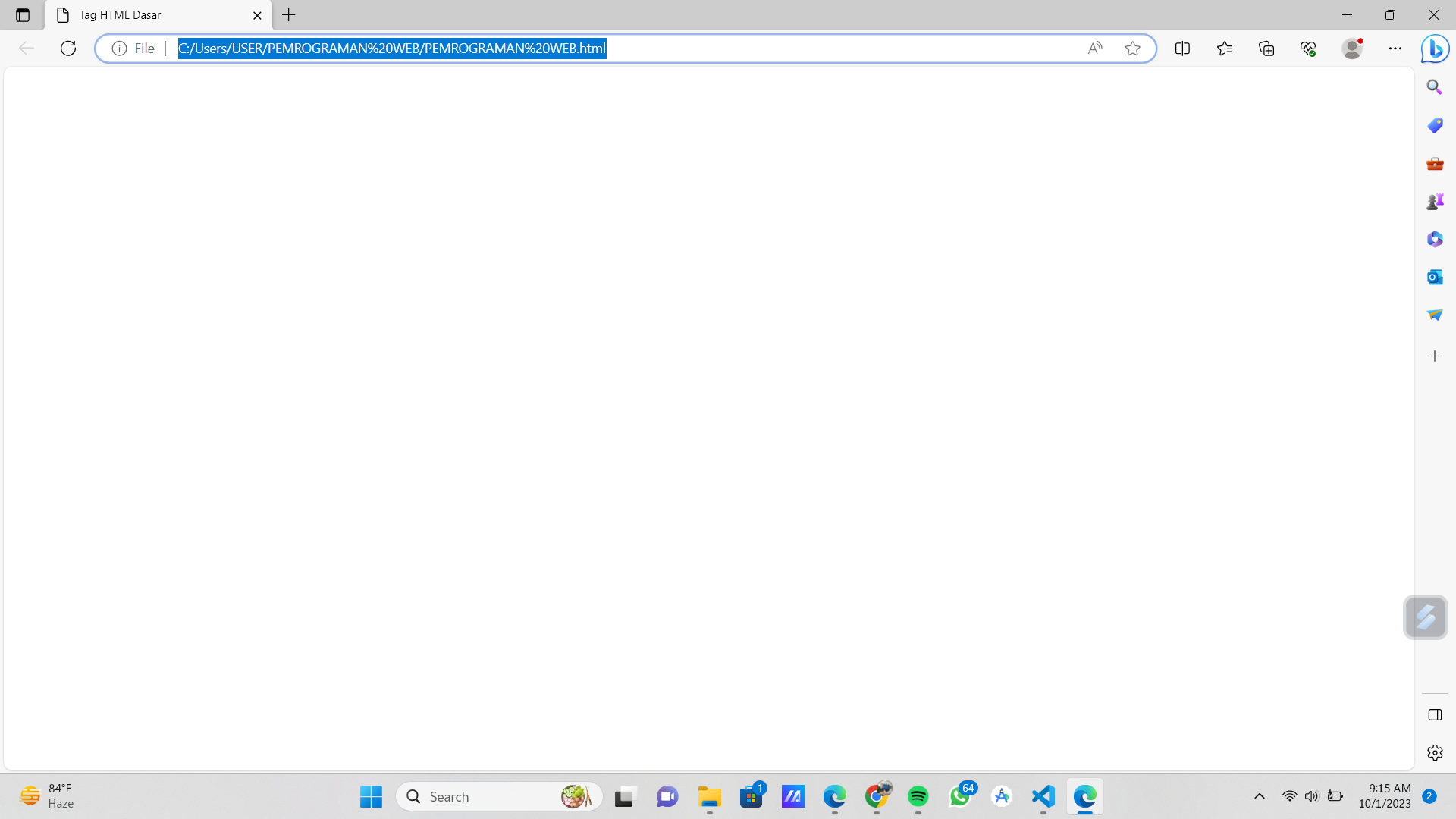Viewport: 1456px width, 819px height.
Task: Open Tools from the Edge sidebar
Action: click(x=1434, y=164)
